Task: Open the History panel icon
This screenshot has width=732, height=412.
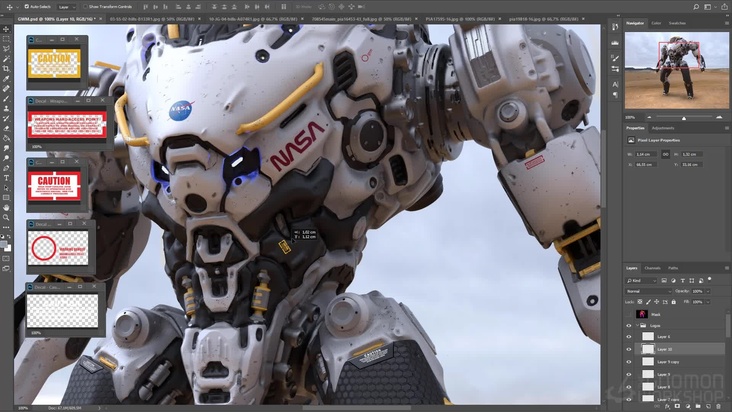Action: click(615, 27)
